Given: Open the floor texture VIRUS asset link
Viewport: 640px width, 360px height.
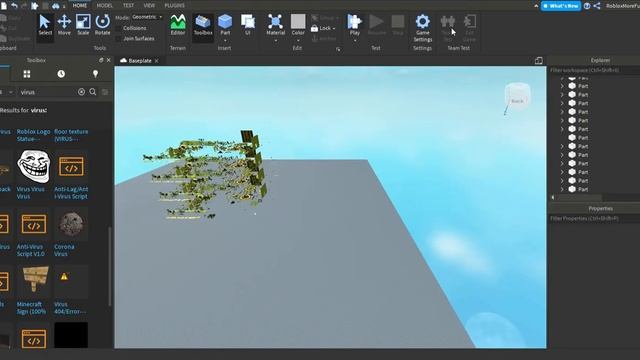Looking at the screenshot, I should [x=71, y=135].
